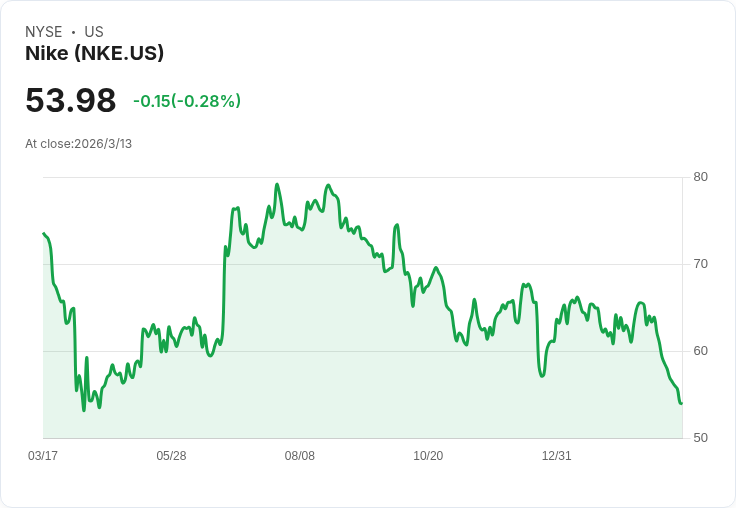Click the 05/28 date label on x-axis
This screenshot has height=508, width=736.
point(171,456)
